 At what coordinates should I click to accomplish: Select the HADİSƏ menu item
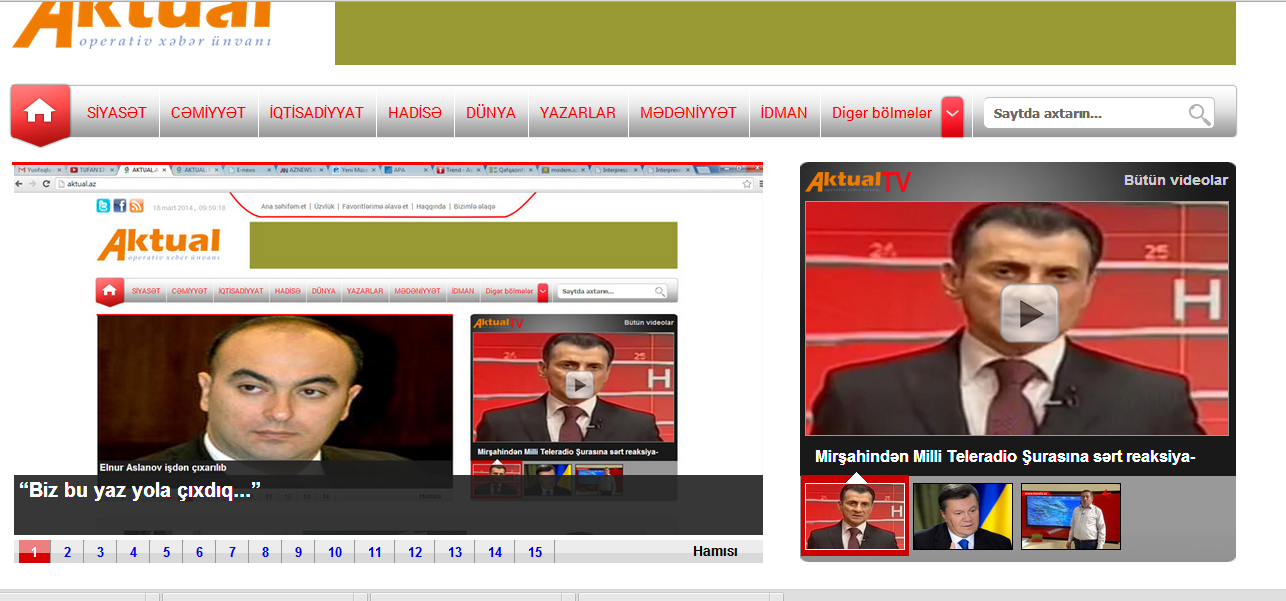pos(414,113)
